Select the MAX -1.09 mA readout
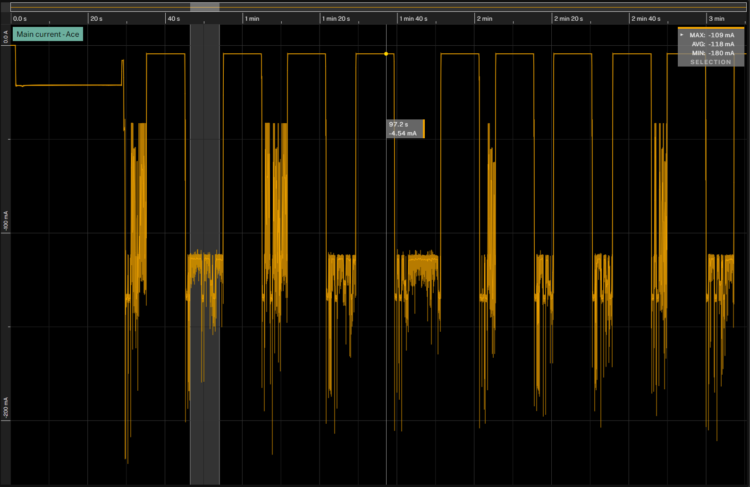750x487 pixels. tap(712, 35)
